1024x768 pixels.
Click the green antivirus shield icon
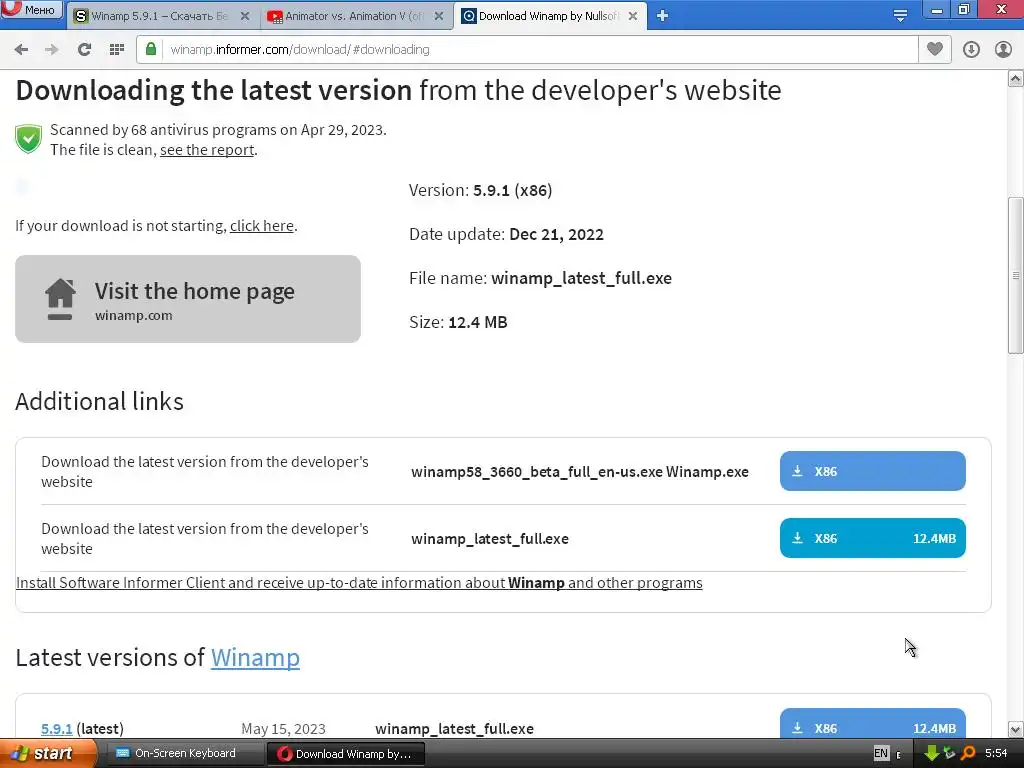click(29, 138)
